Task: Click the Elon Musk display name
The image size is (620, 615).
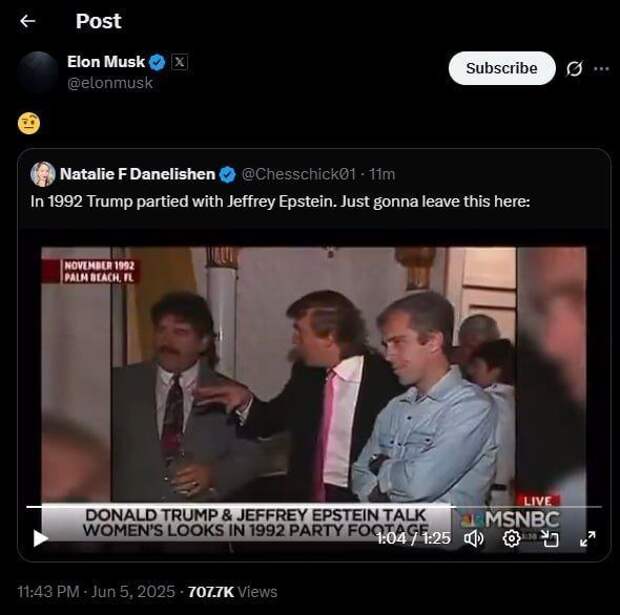Action: pyautogui.click(x=106, y=62)
